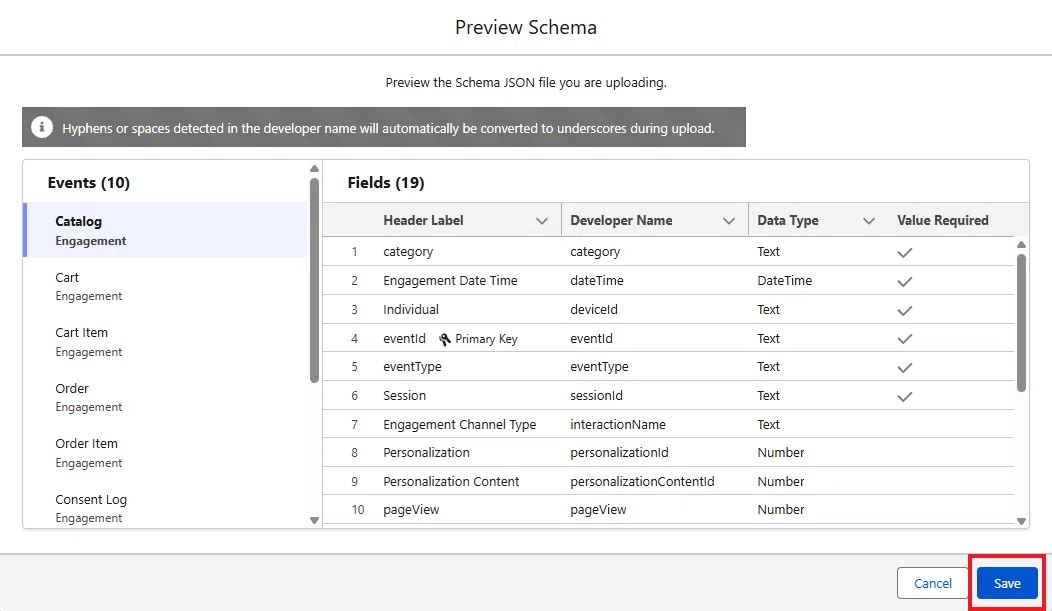Click the 'personalizationContentId' developer name cell

click(642, 482)
